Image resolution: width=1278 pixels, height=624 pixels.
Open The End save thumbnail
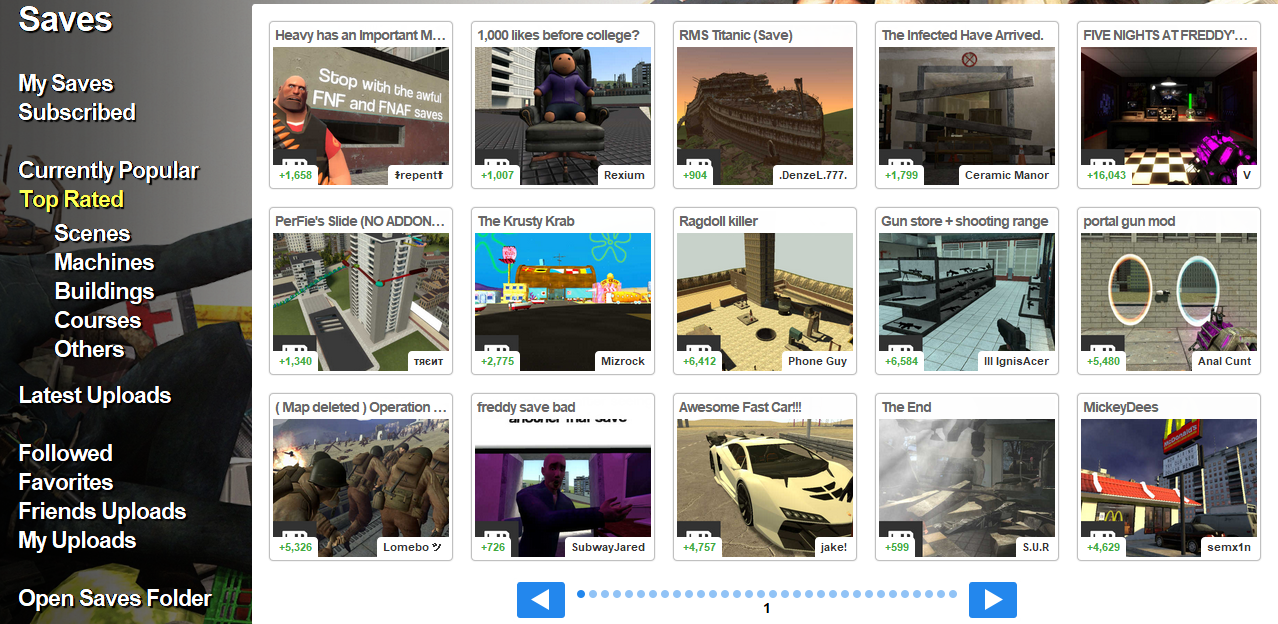[967, 488]
